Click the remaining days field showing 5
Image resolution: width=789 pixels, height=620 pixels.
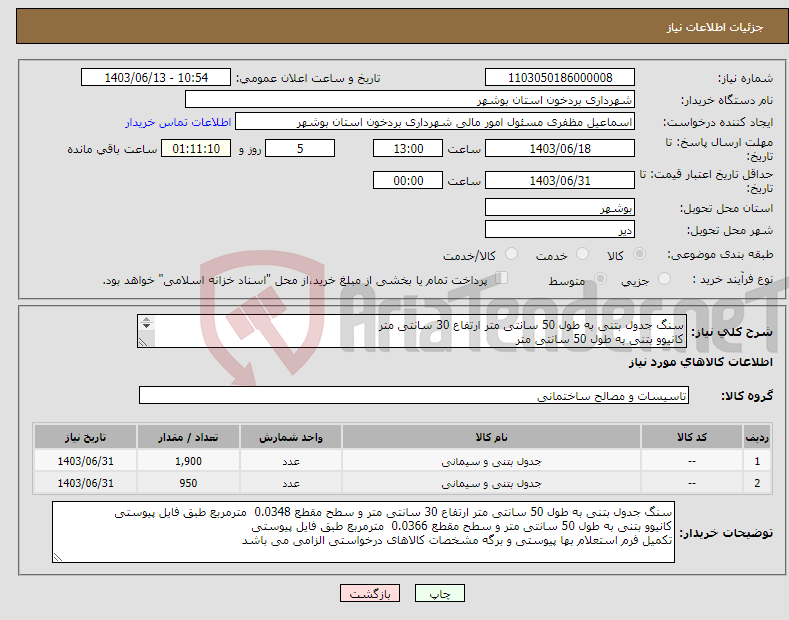click(x=300, y=148)
